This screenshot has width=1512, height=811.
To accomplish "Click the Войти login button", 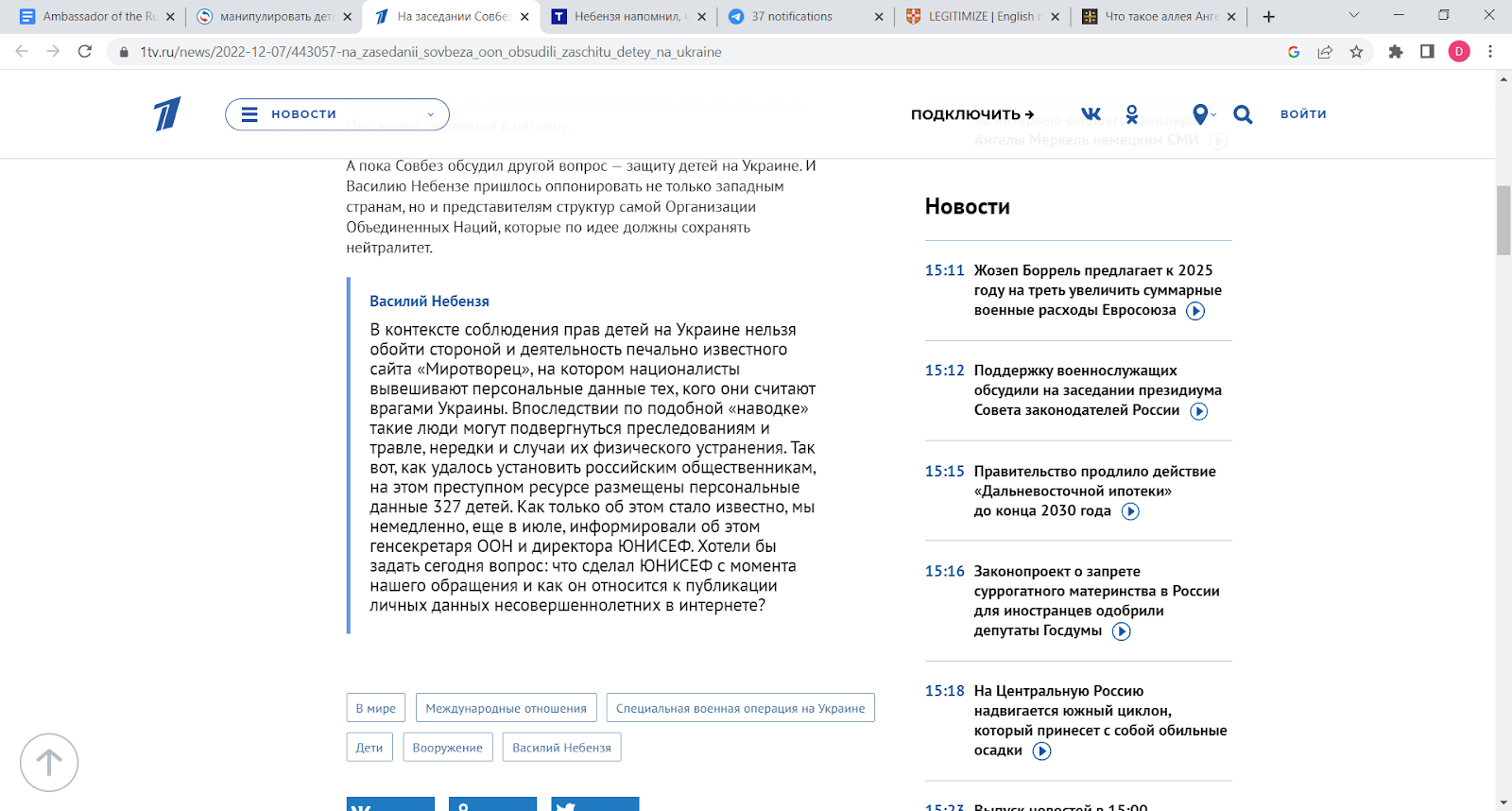I will tap(1303, 114).
